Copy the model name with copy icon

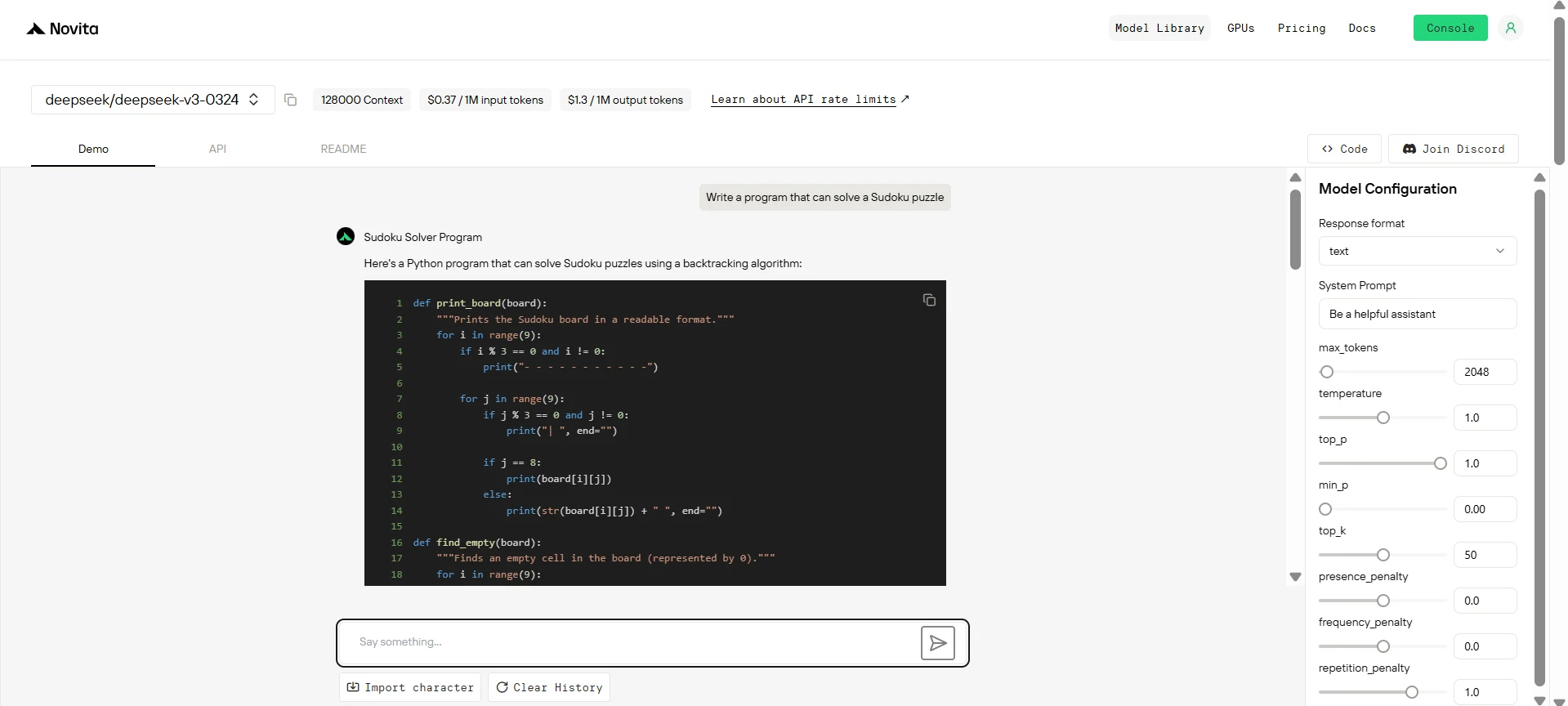pyautogui.click(x=290, y=100)
